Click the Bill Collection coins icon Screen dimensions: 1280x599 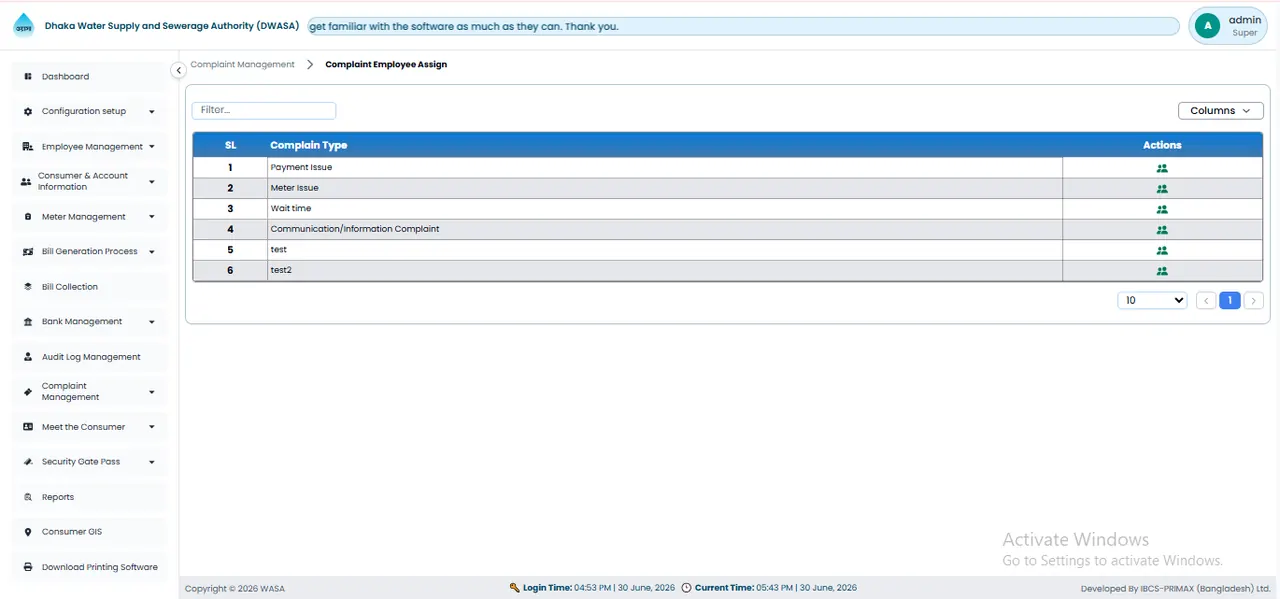click(x=28, y=287)
